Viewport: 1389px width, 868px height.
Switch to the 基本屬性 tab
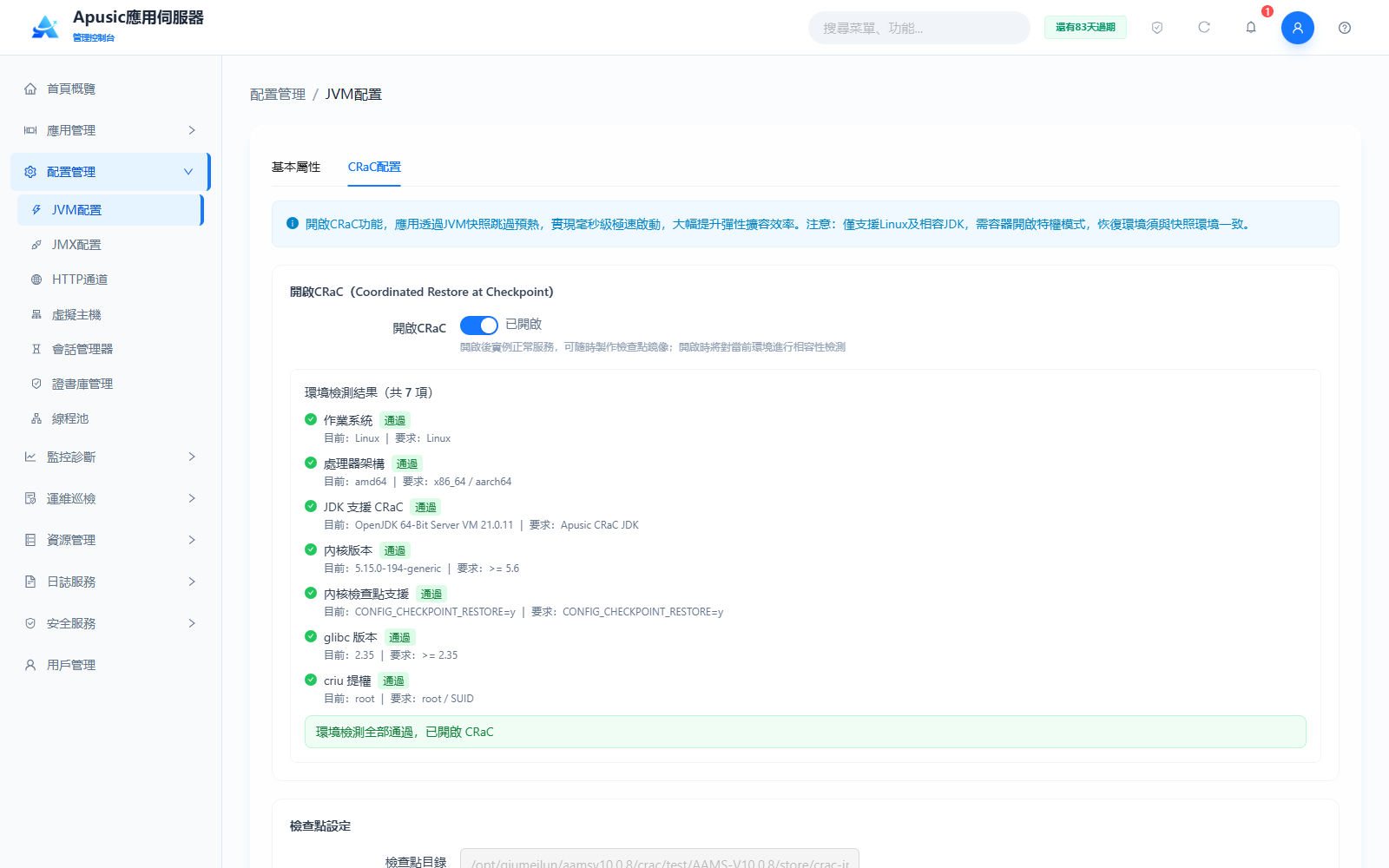296,167
